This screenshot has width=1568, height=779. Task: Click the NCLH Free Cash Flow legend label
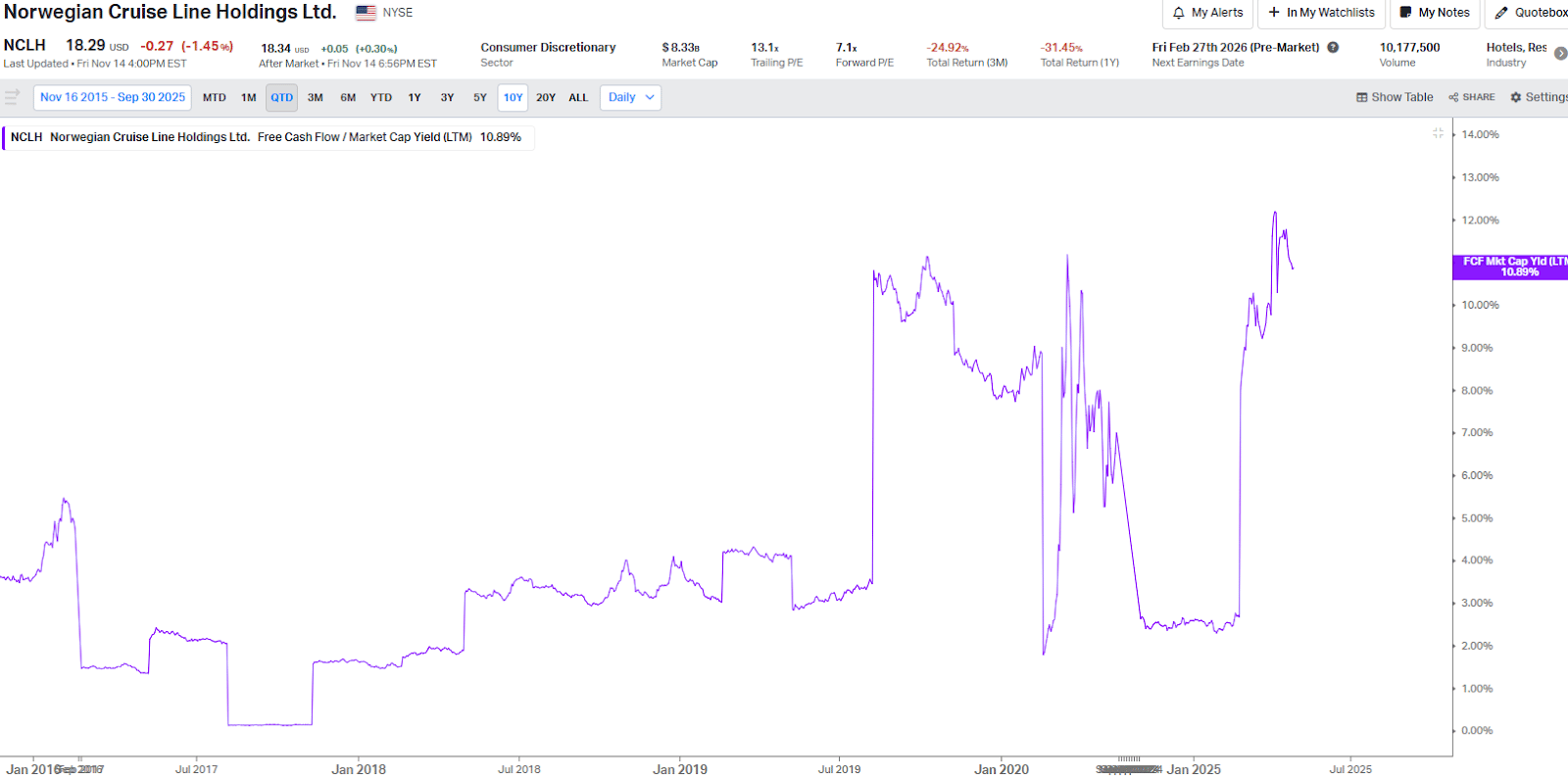click(267, 137)
